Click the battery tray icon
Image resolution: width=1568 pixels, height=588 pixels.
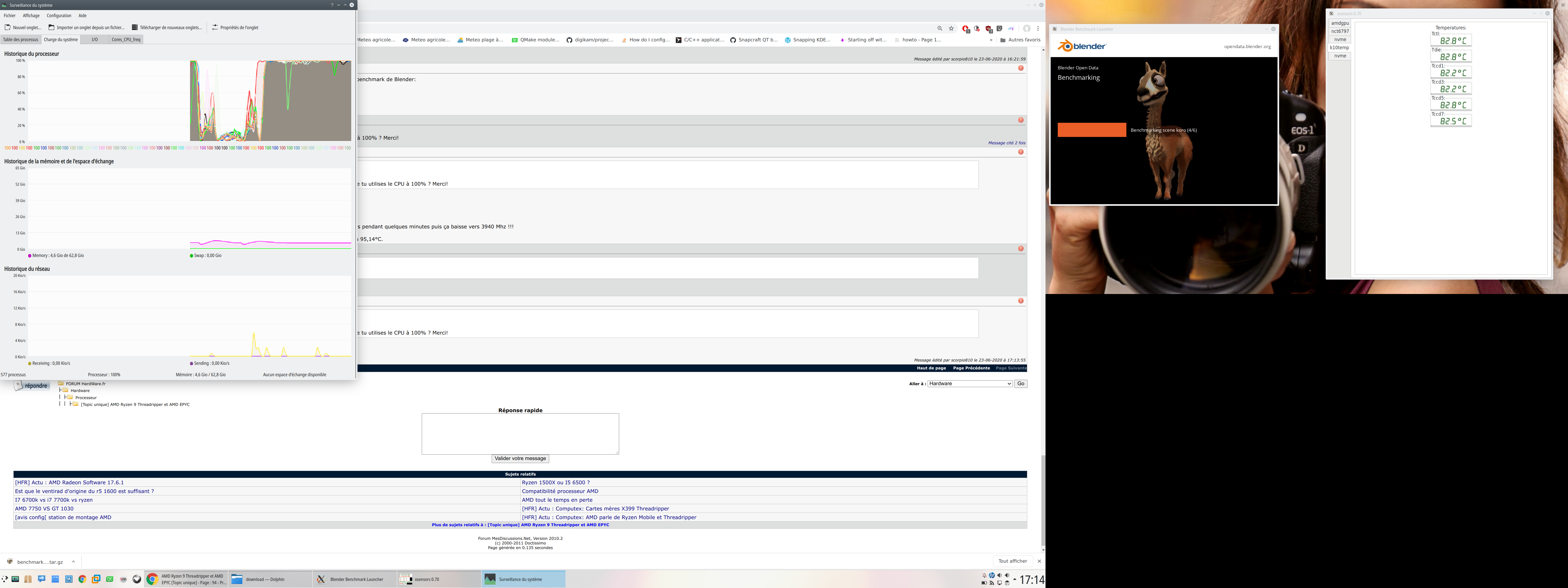[984, 583]
